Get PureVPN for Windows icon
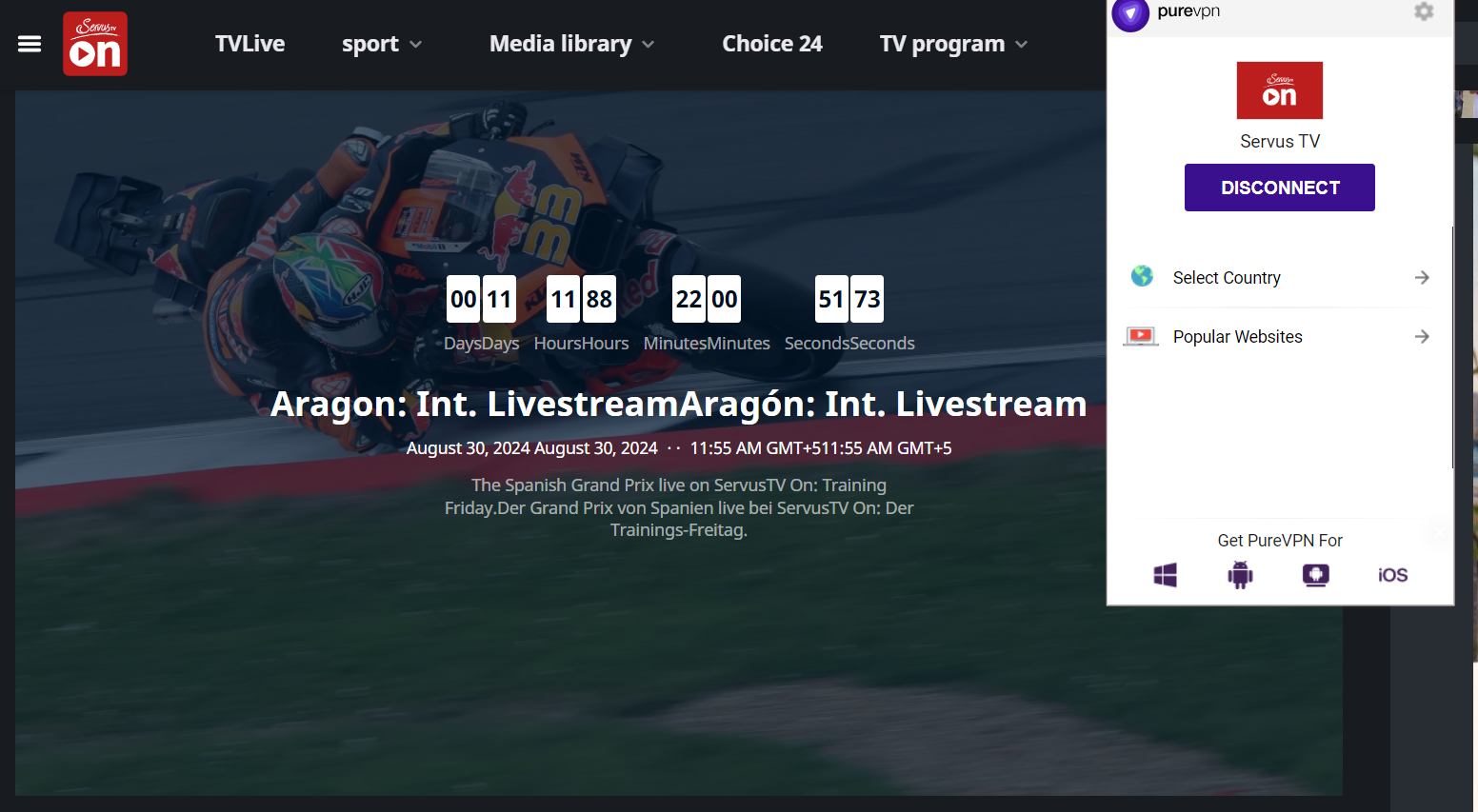The width and height of the screenshot is (1478, 812). [x=1165, y=575]
